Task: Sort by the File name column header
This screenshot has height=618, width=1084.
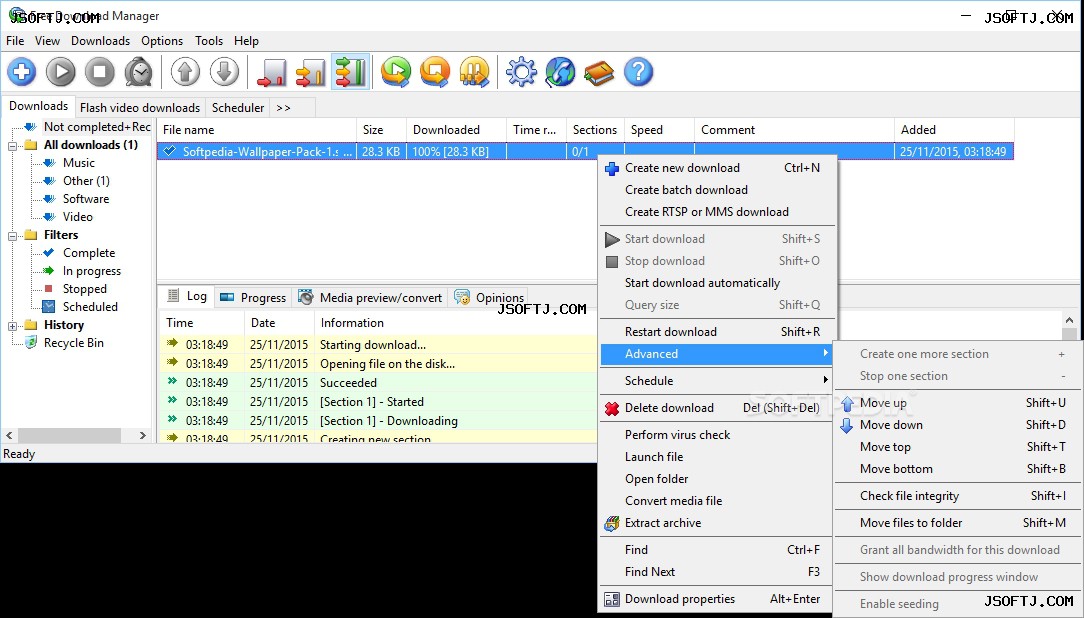Action: tap(256, 130)
